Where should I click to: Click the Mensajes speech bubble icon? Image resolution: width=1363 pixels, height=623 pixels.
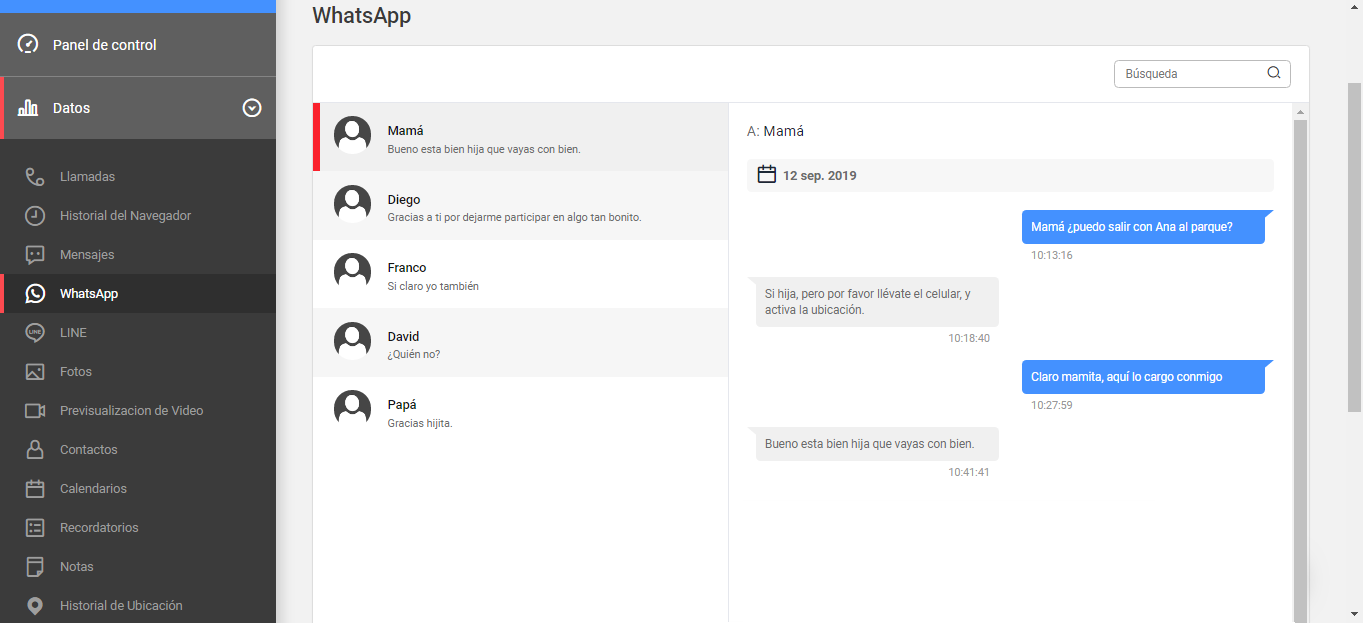coord(35,255)
